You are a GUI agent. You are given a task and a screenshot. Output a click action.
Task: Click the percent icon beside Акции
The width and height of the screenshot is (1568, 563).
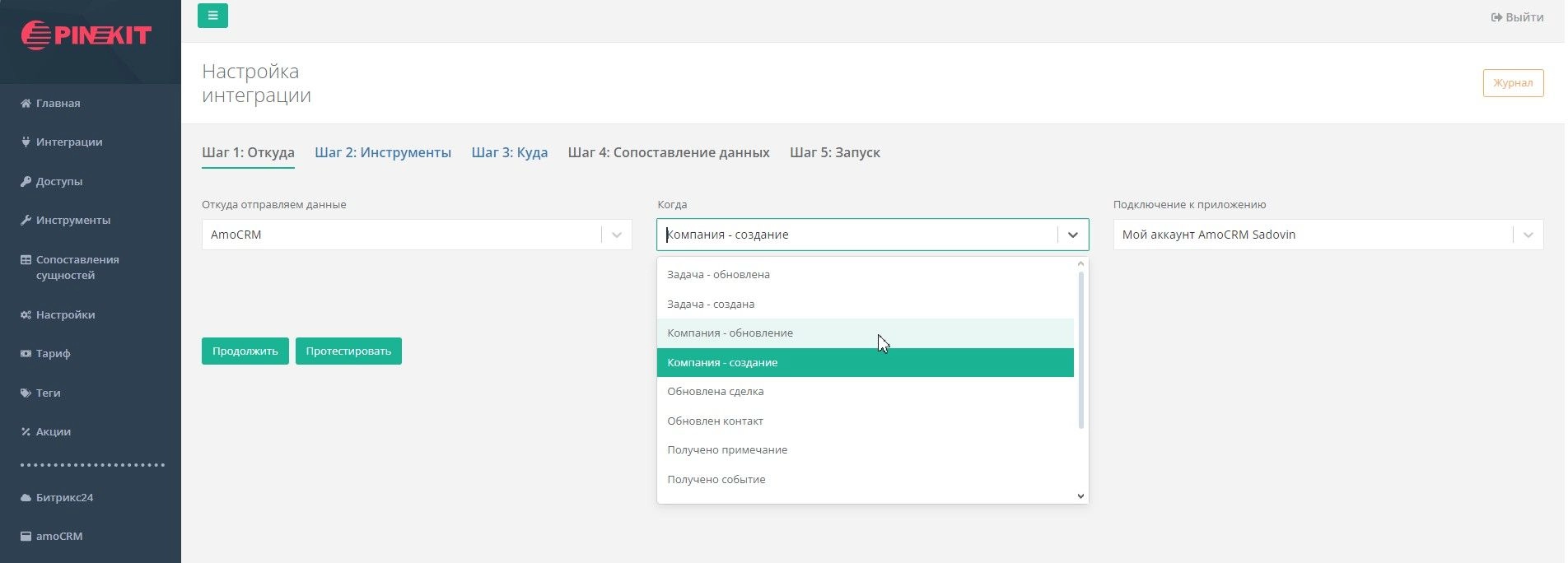click(26, 431)
